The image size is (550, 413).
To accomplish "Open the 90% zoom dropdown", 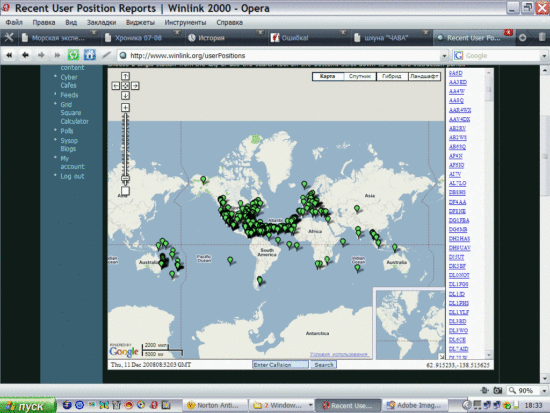I will (544, 391).
